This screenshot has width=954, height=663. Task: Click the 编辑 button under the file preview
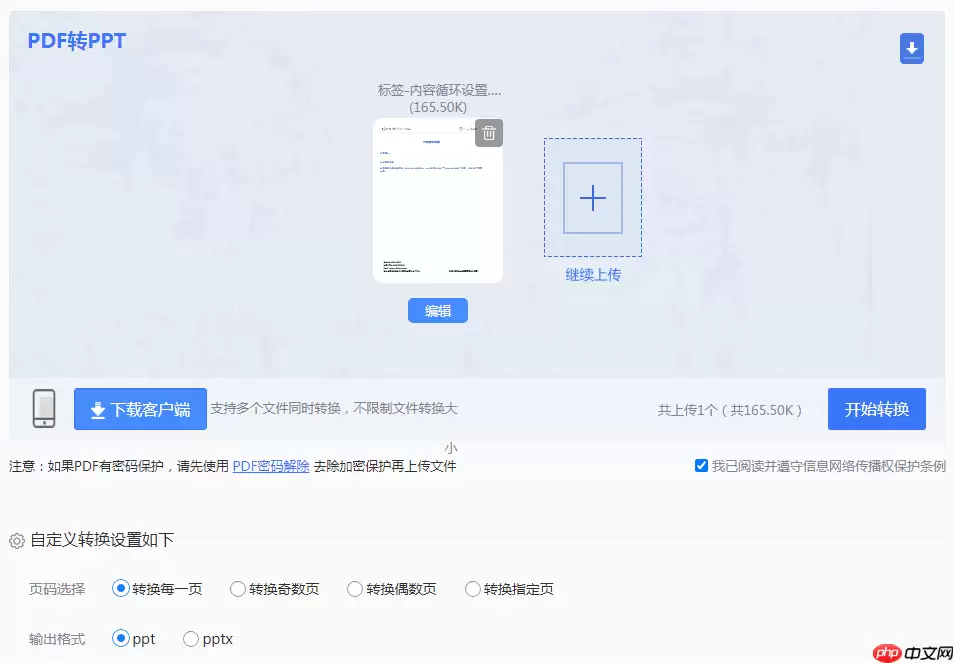coord(437,310)
